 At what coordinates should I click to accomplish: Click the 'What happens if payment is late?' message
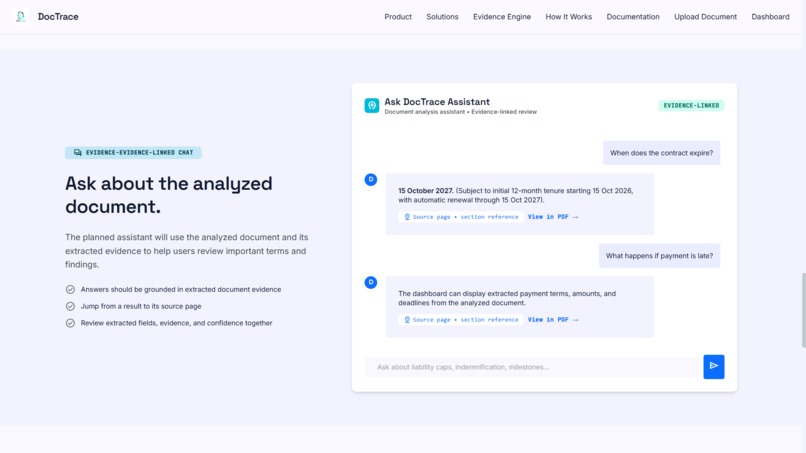tap(660, 256)
